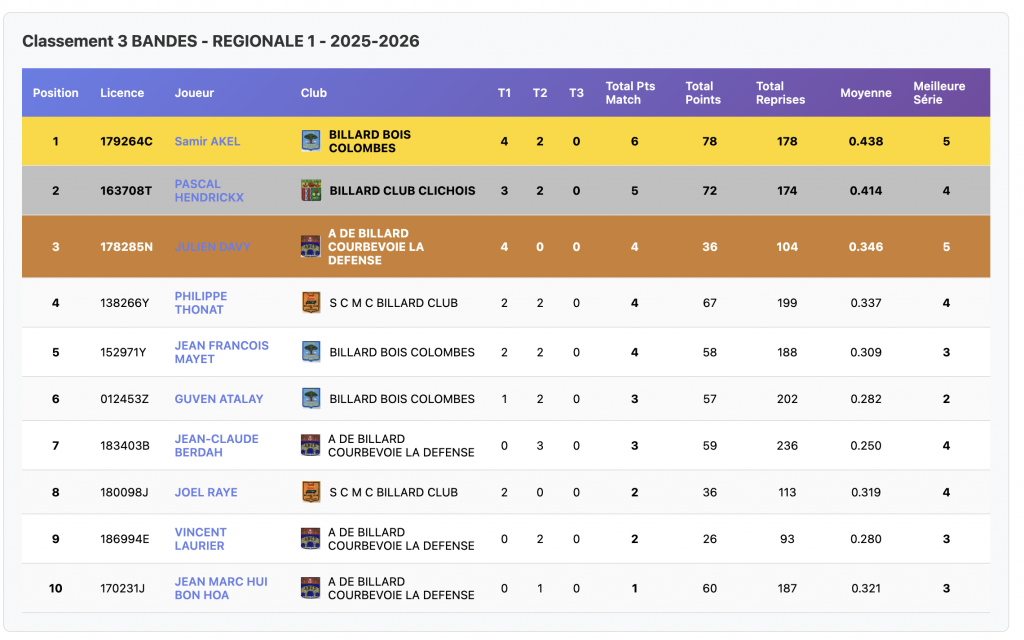Click the Licence column header

[122, 93]
